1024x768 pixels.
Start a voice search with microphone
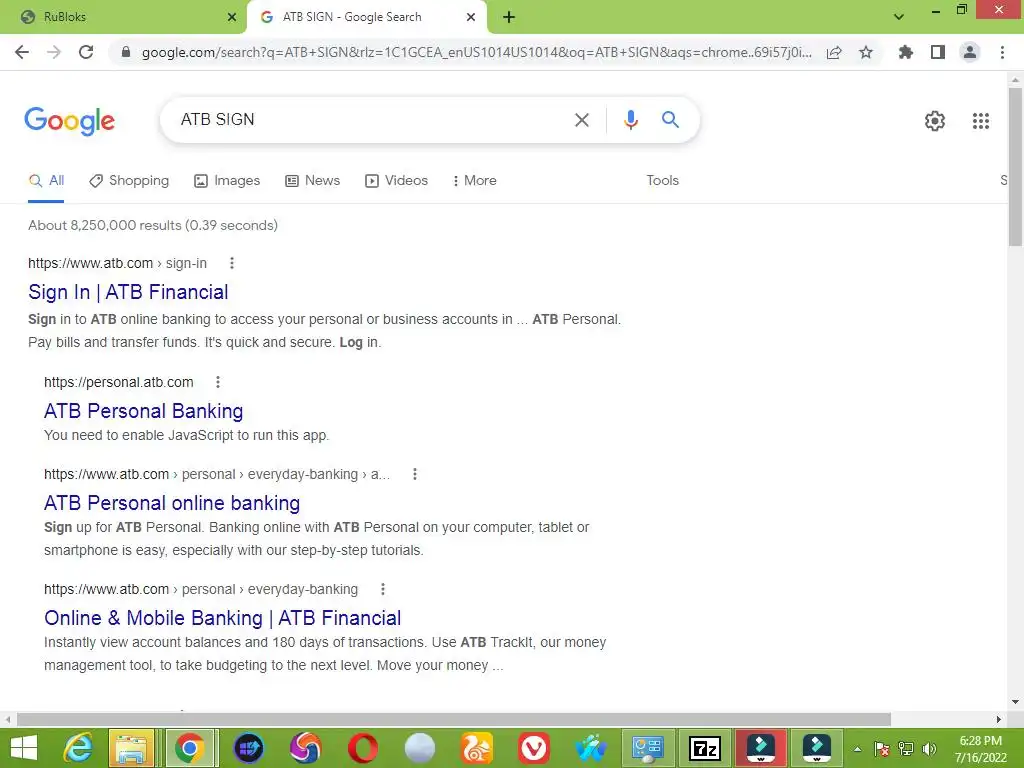[631, 120]
